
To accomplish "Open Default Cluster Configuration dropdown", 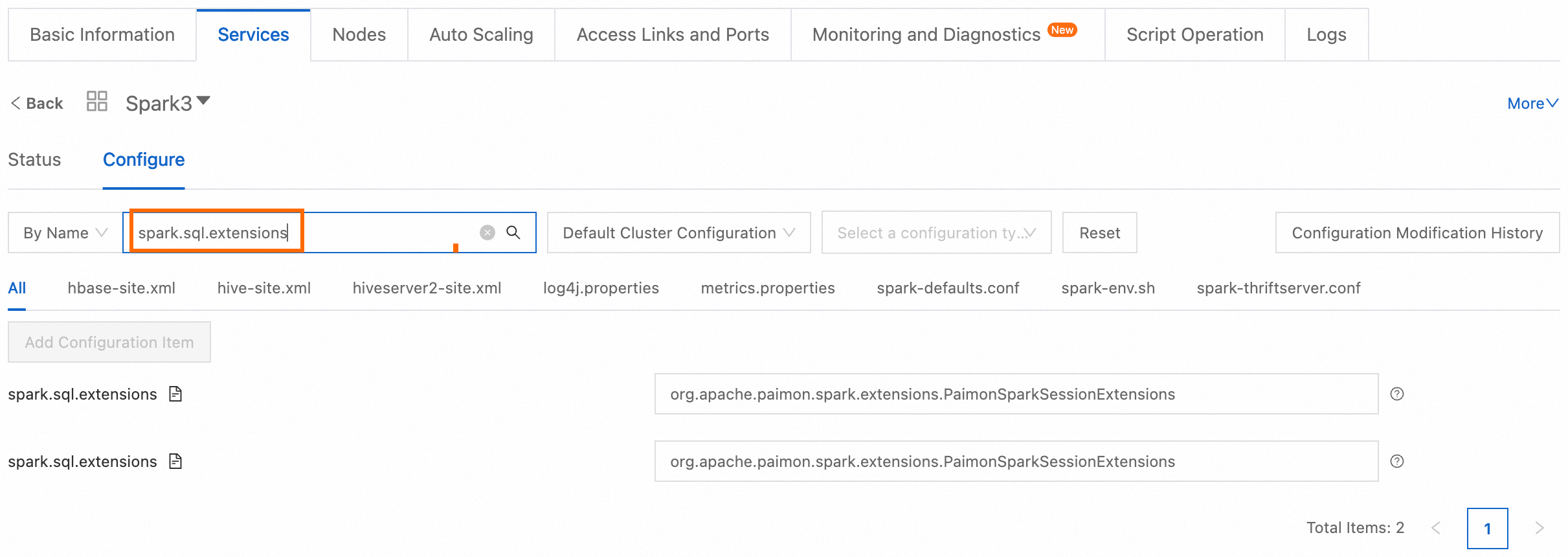I will point(678,233).
